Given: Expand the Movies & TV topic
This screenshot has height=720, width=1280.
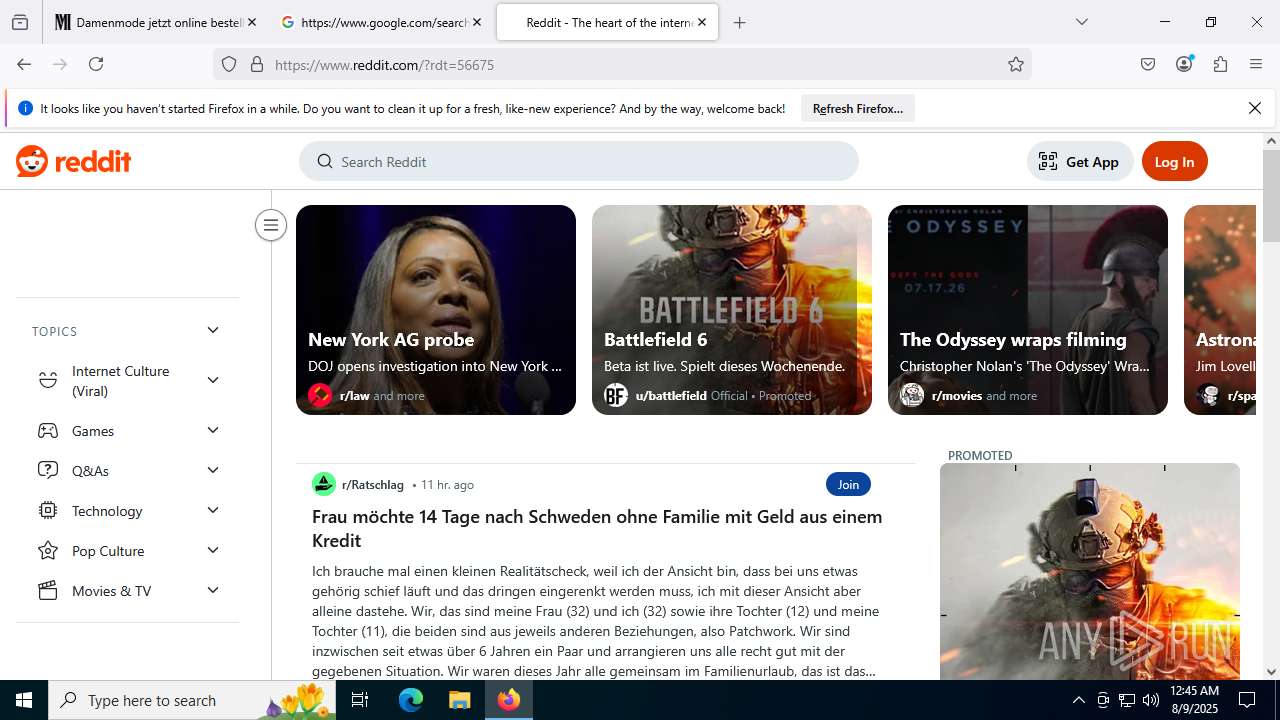Looking at the screenshot, I should click(x=212, y=590).
